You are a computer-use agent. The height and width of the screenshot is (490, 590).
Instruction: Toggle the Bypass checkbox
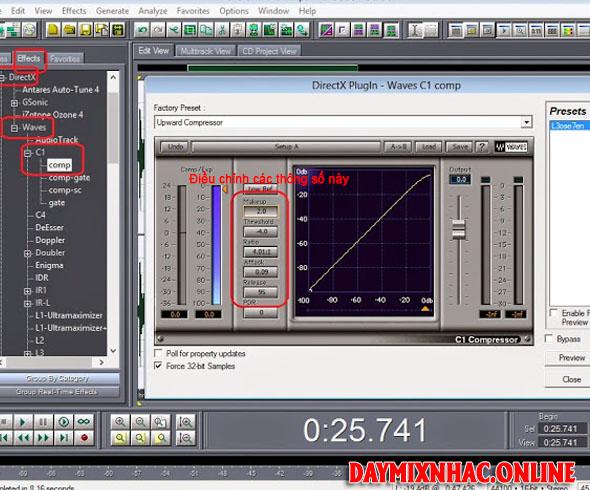coord(549,339)
